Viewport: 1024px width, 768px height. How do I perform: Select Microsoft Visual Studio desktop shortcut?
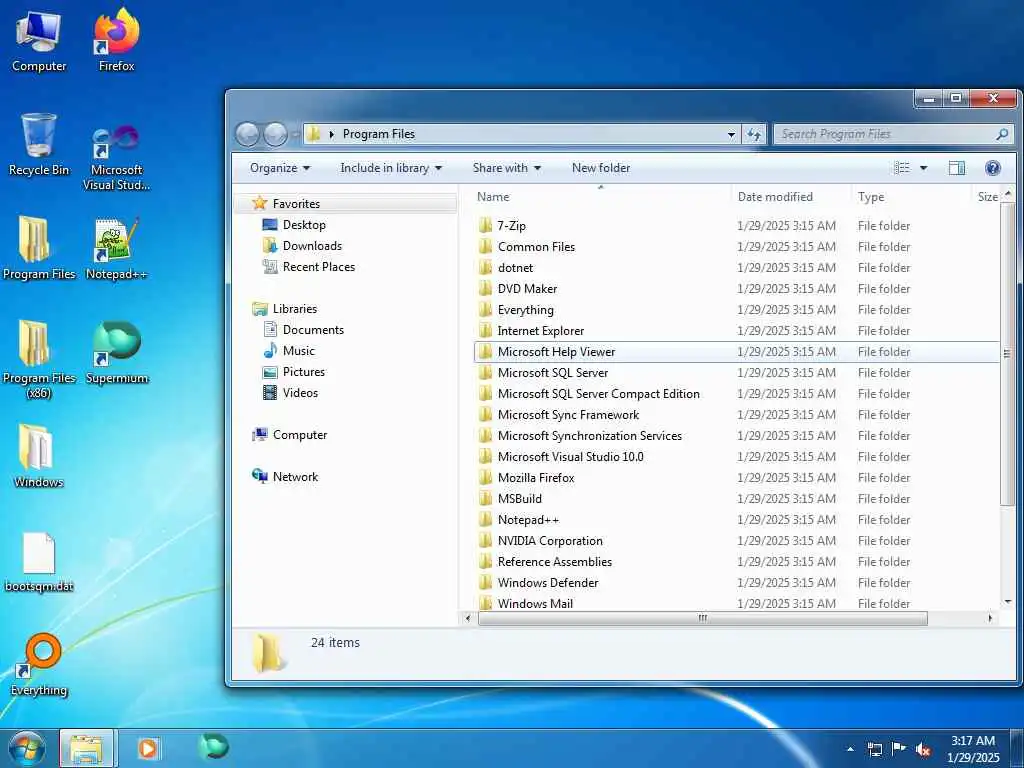click(x=116, y=158)
